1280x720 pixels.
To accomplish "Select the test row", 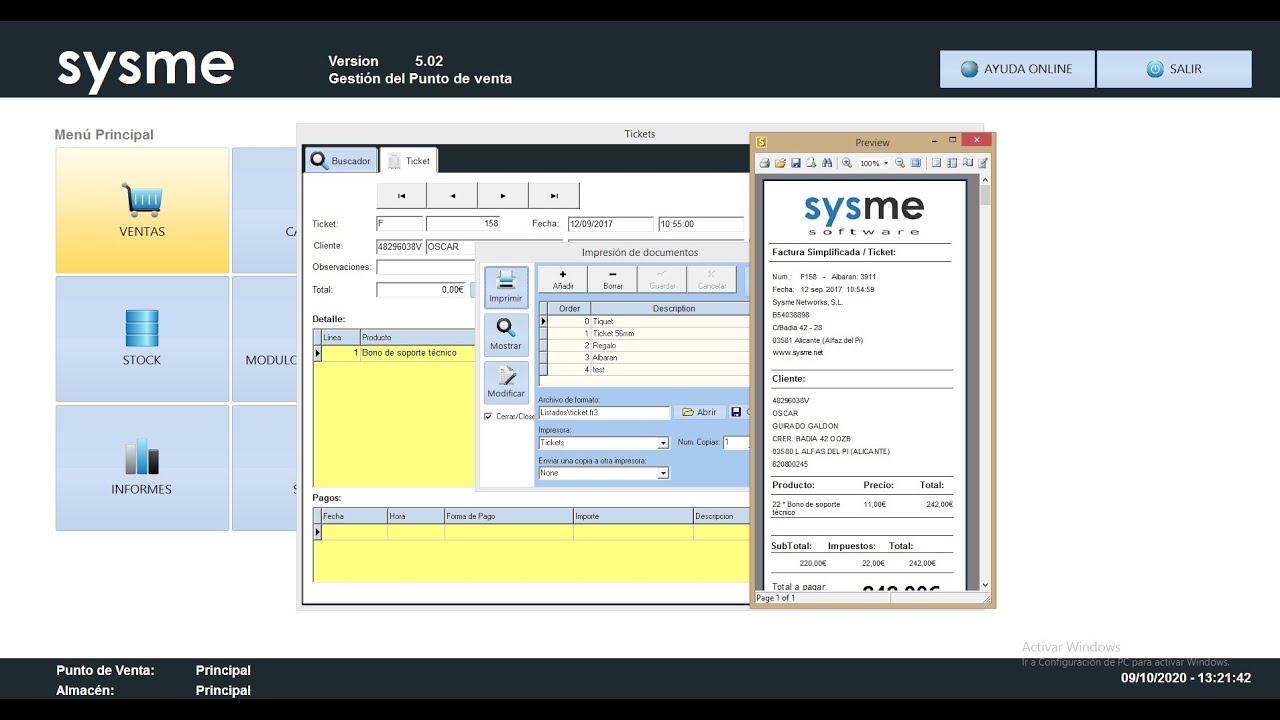I will click(644, 369).
